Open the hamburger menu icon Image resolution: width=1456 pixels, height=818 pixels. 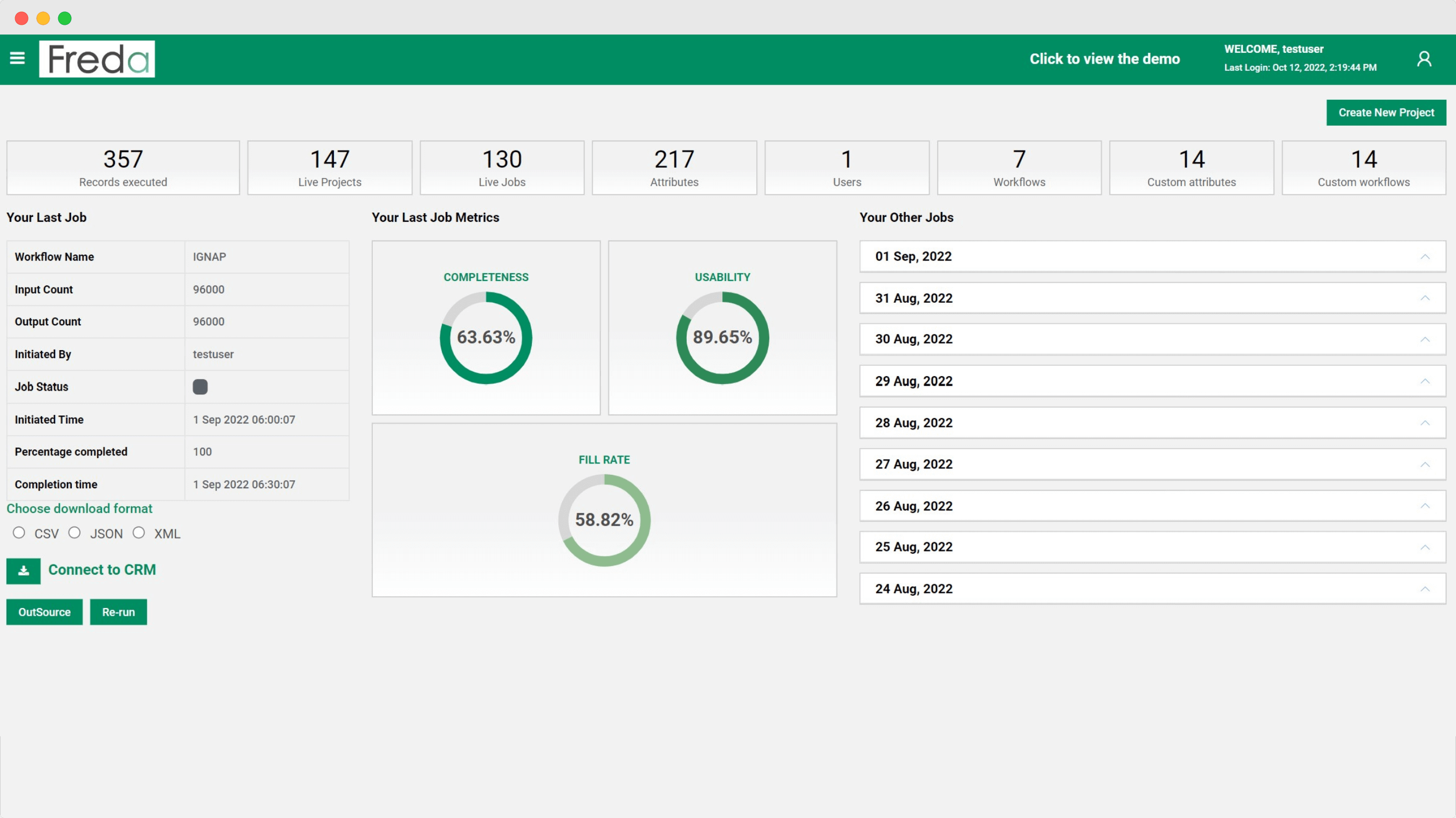click(17, 58)
